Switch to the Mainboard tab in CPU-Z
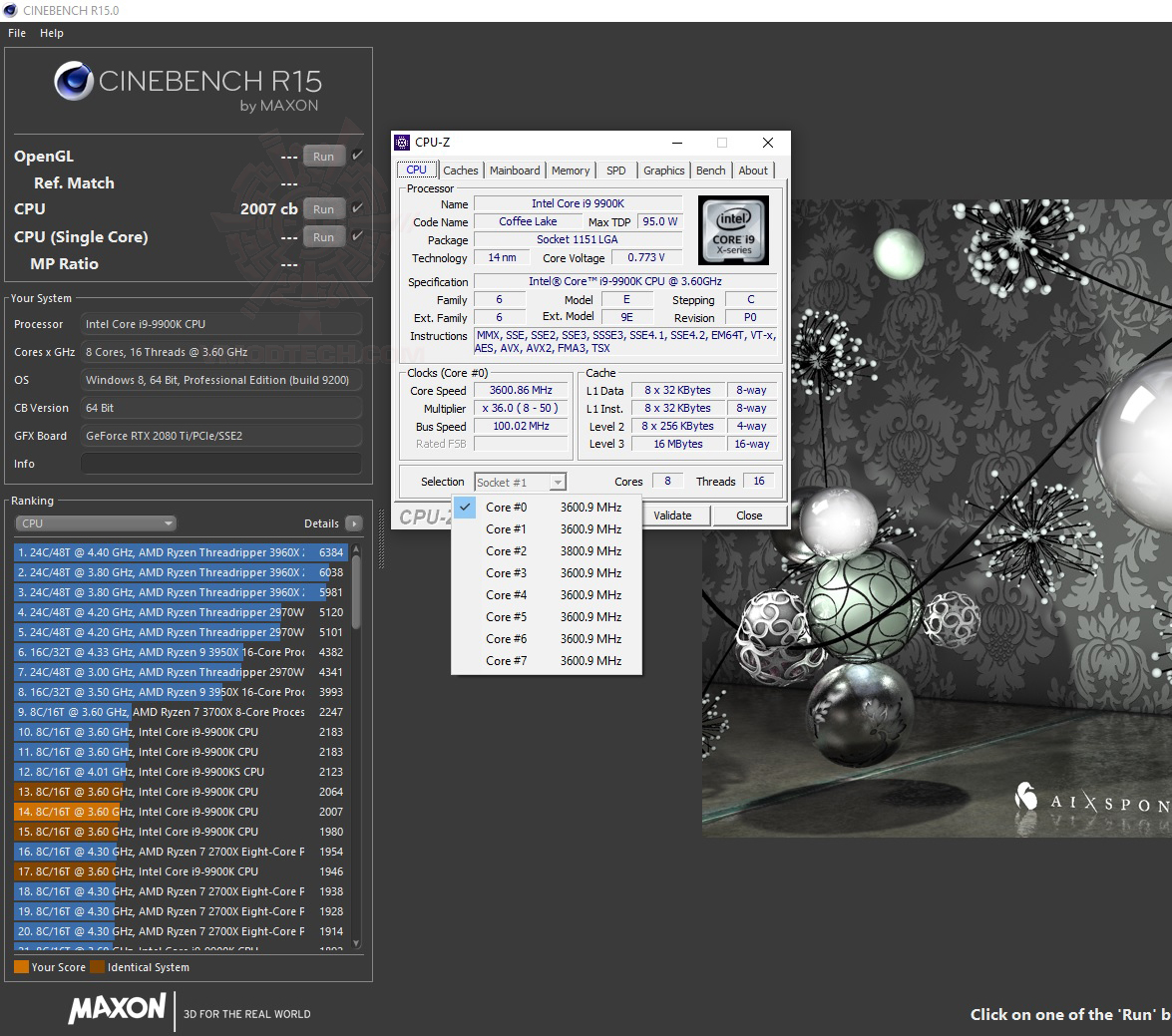The width and height of the screenshot is (1172, 1036). pos(515,171)
